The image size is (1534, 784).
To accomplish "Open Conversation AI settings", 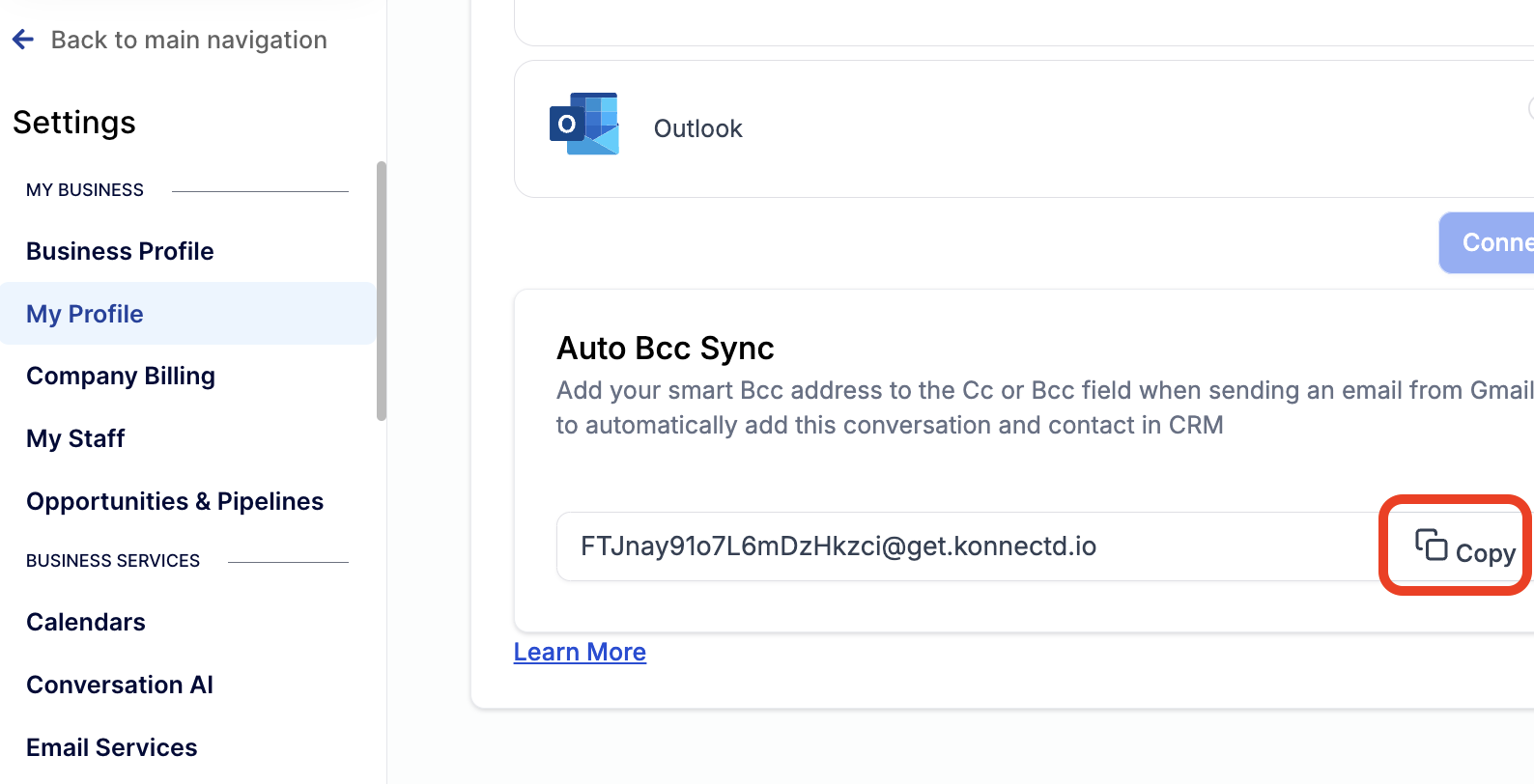I will pos(120,685).
